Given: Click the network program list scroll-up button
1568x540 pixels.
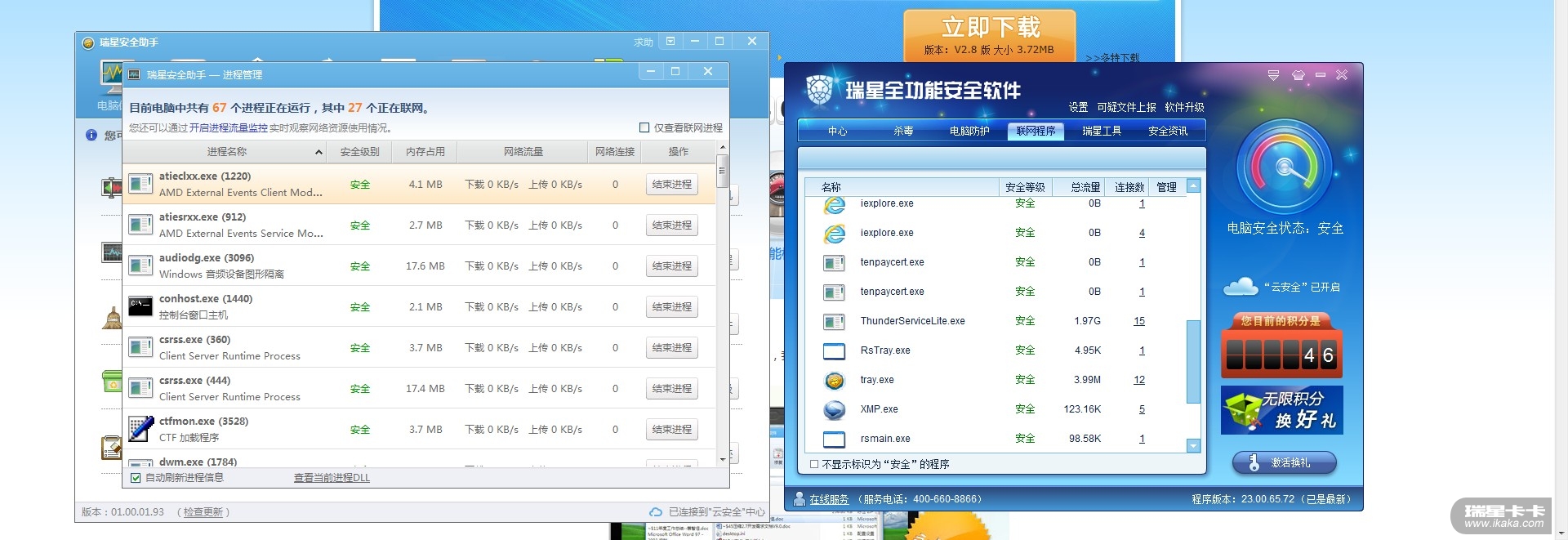Looking at the screenshot, I should point(1193,186).
